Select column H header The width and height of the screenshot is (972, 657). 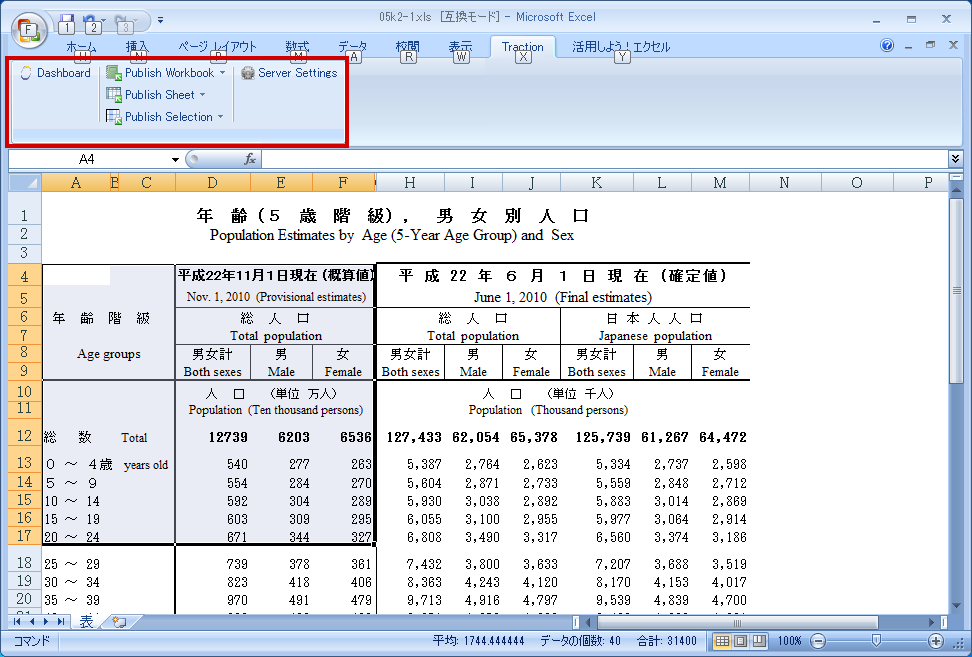click(410, 182)
